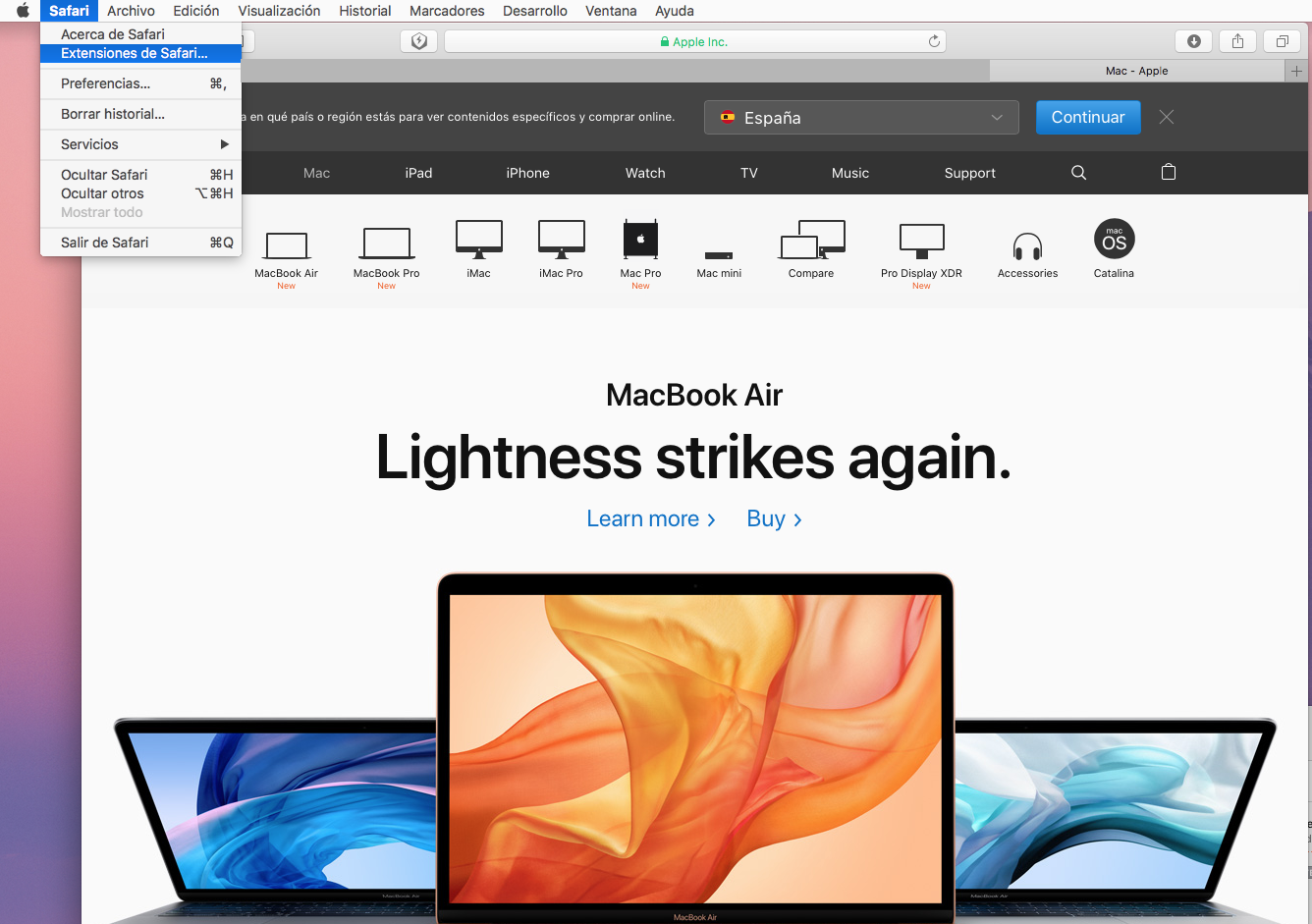Click the Accessories headphones icon
This screenshot has width=1312, height=924.
(1027, 245)
